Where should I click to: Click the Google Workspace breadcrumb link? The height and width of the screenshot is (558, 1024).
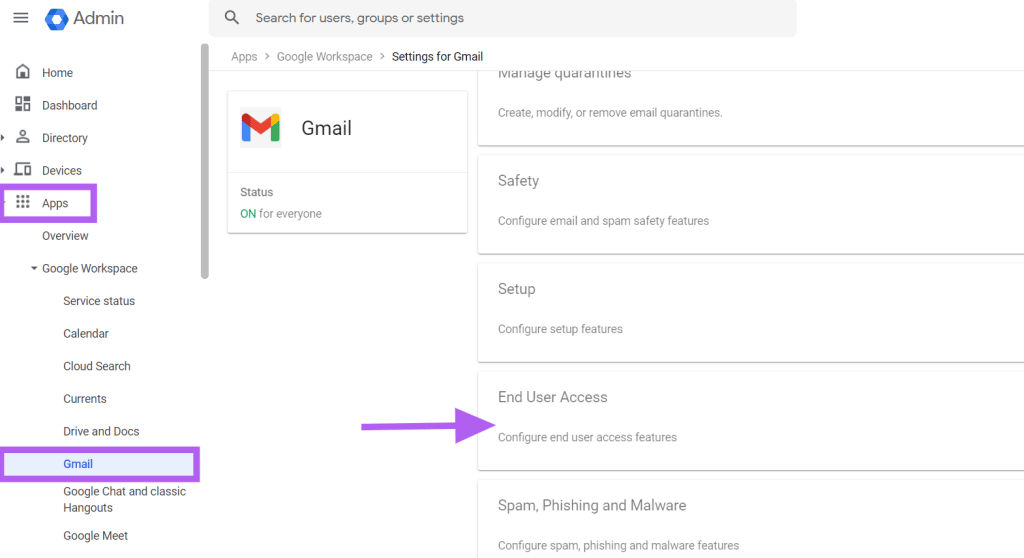pyautogui.click(x=325, y=56)
